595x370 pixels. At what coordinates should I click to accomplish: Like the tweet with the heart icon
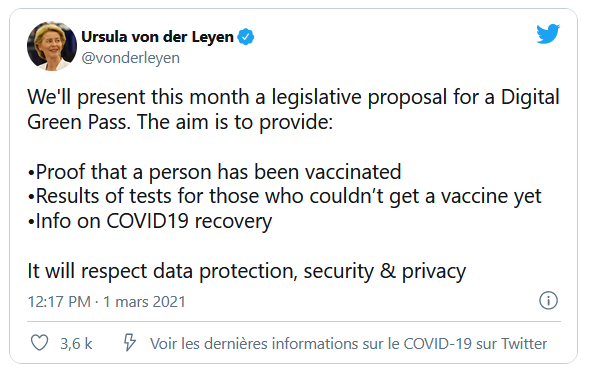pyautogui.click(x=39, y=343)
